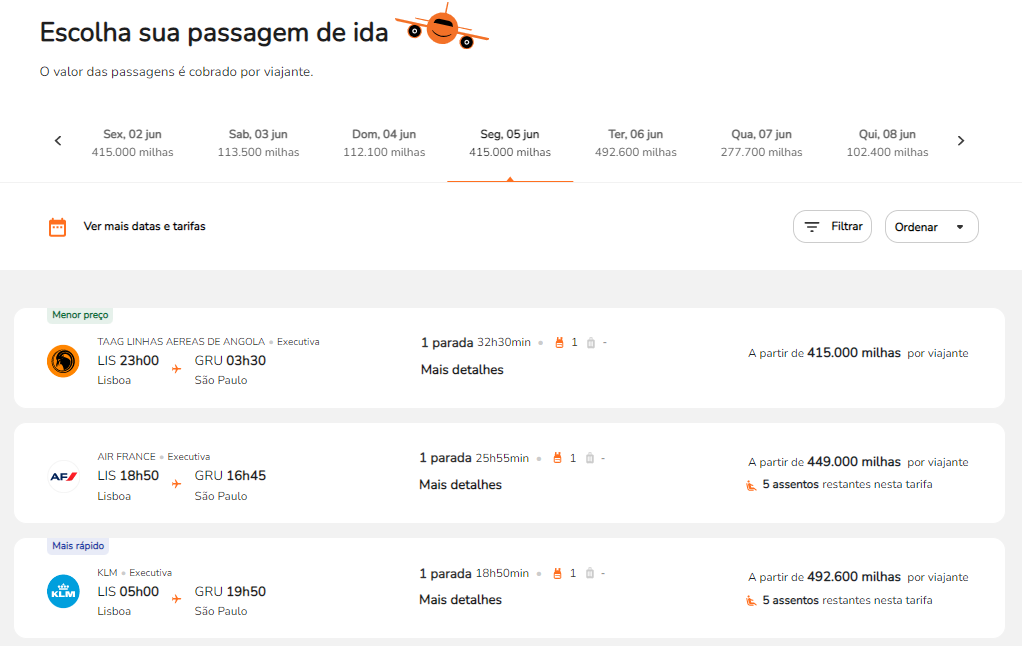Select the Qui, 08 jun date tab
This screenshot has height=646, width=1022.
coord(887,143)
